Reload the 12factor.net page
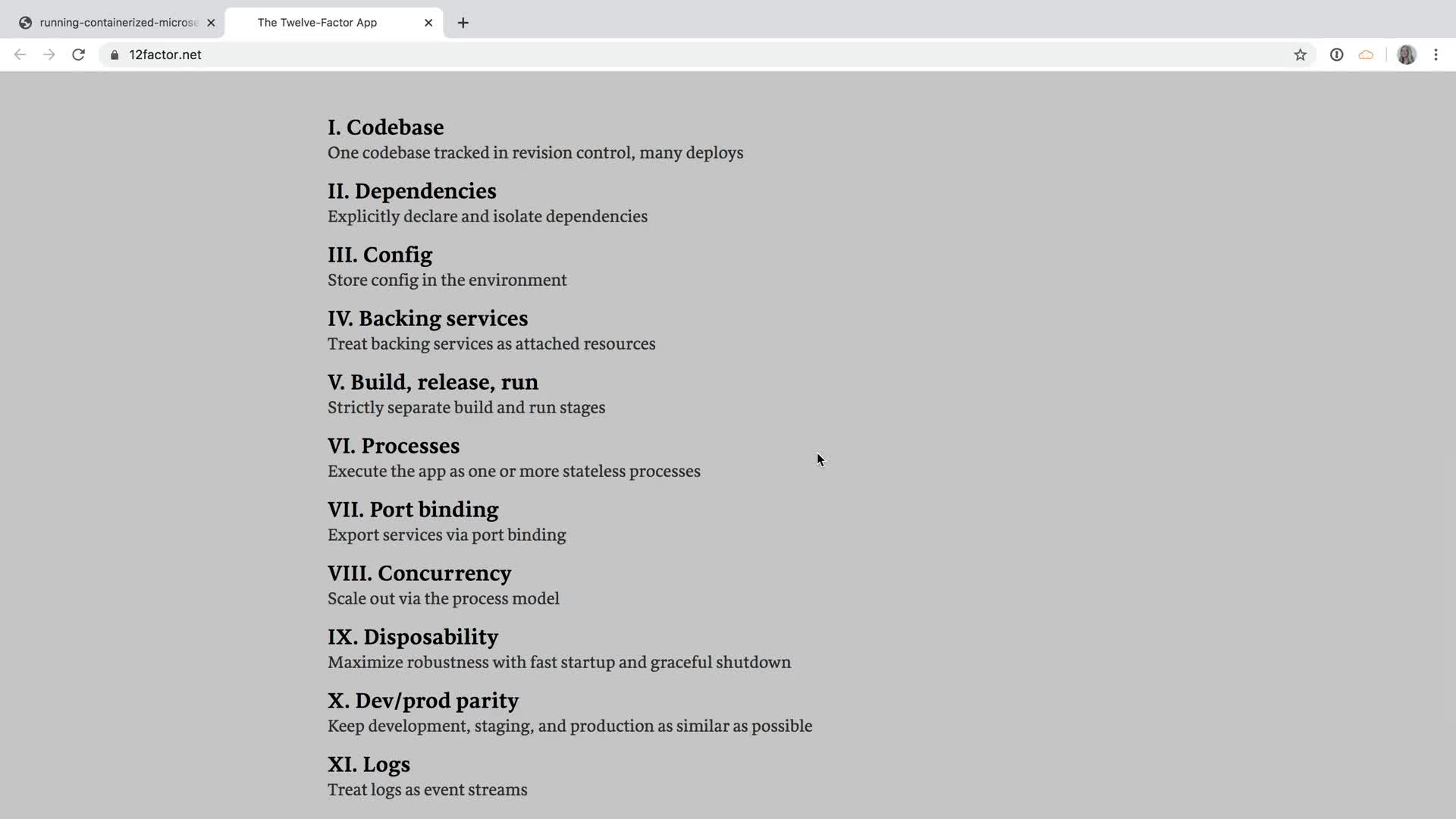The height and width of the screenshot is (819, 1456). [78, 55]
